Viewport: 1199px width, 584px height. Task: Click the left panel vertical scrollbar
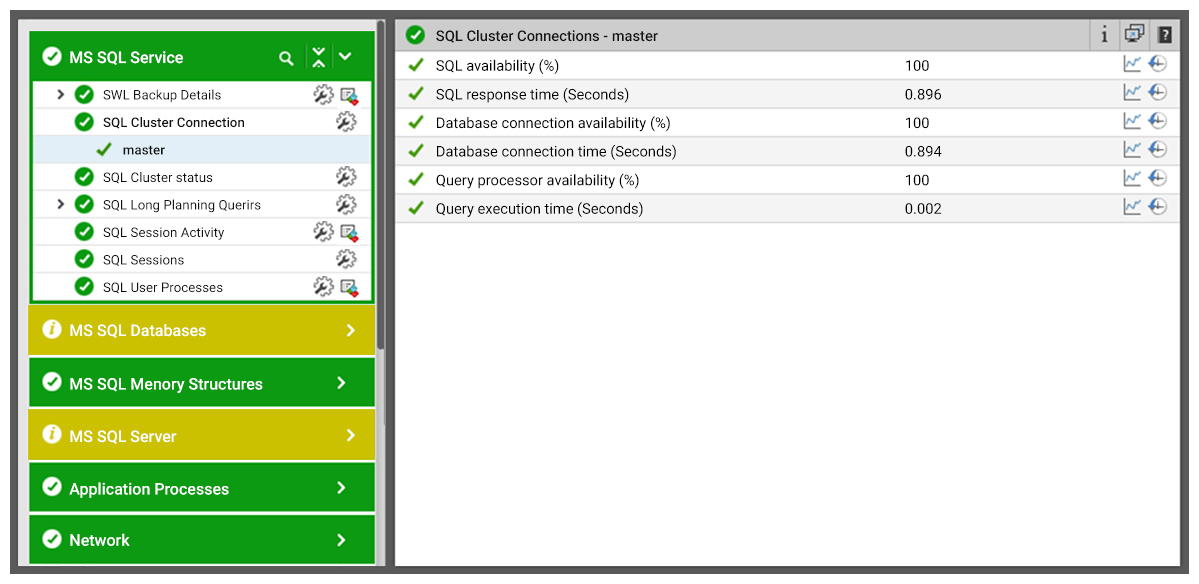[x=380, y=183]
